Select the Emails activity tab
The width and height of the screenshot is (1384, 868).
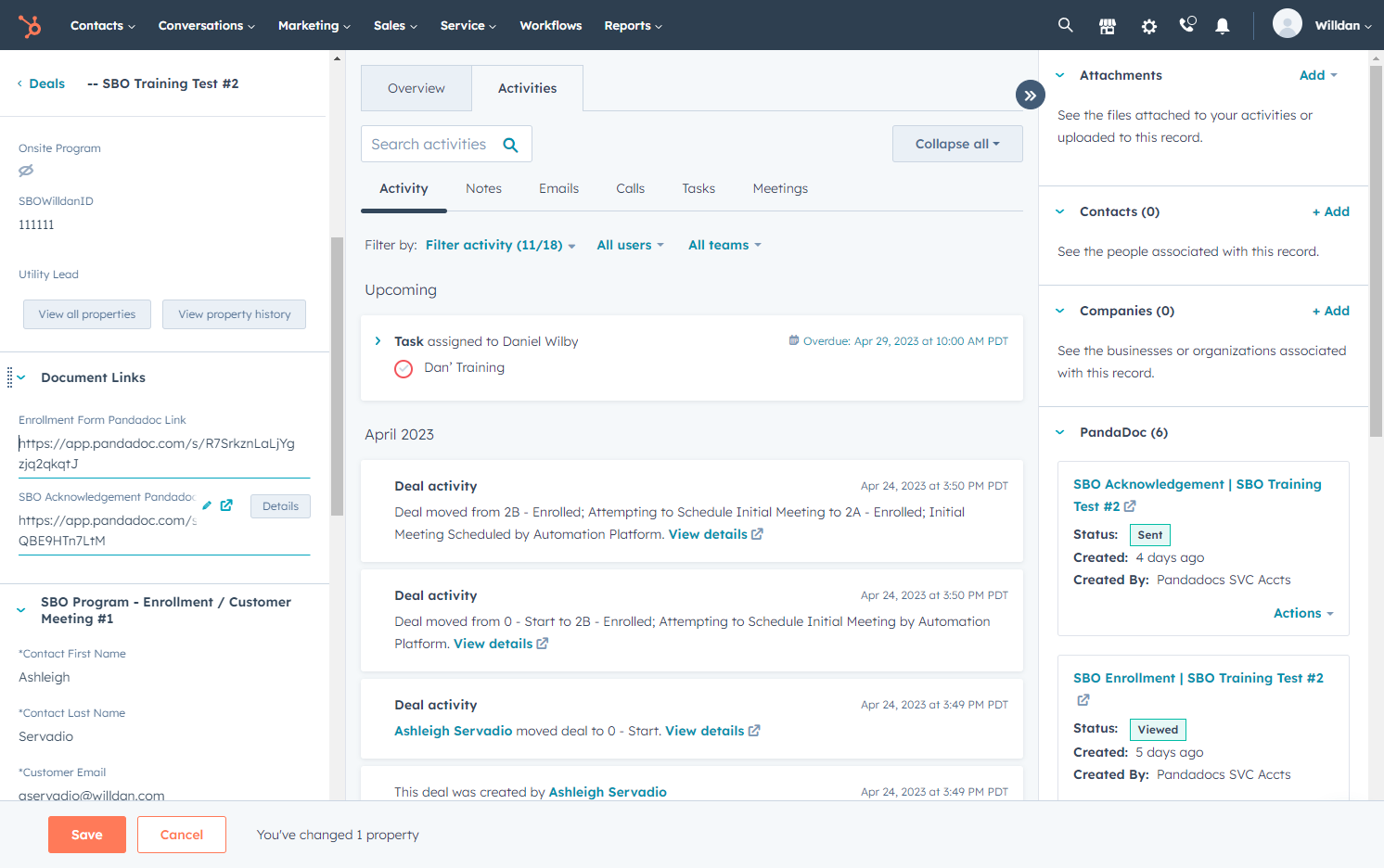(558, 188)
